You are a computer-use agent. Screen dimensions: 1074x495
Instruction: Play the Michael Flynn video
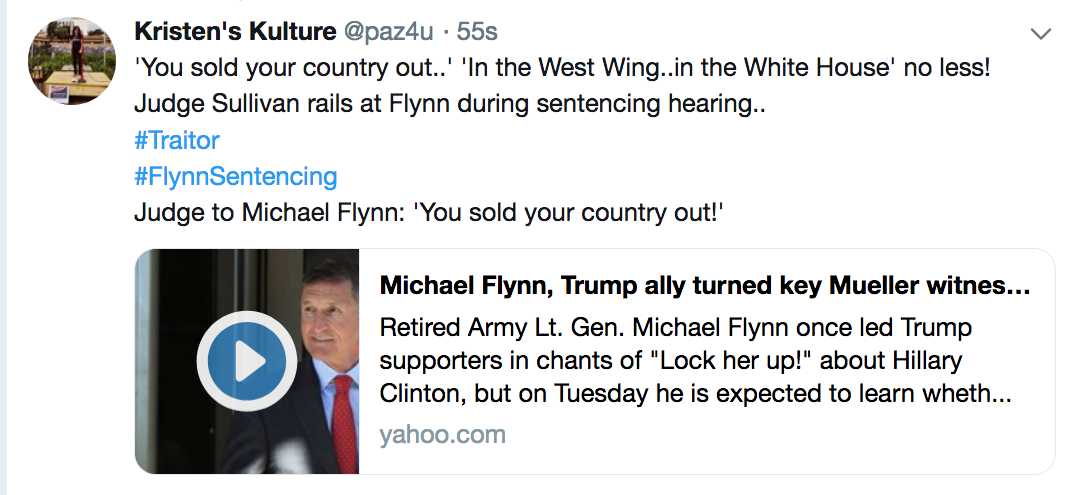[246, 361]
